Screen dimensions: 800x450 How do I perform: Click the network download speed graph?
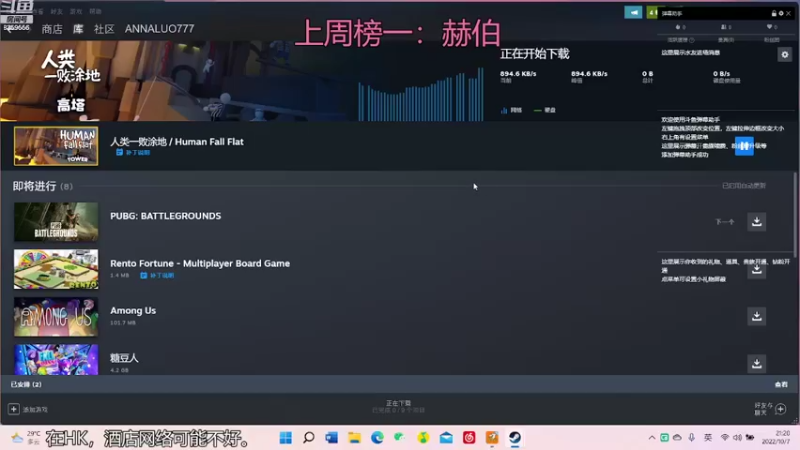(421, 94)
